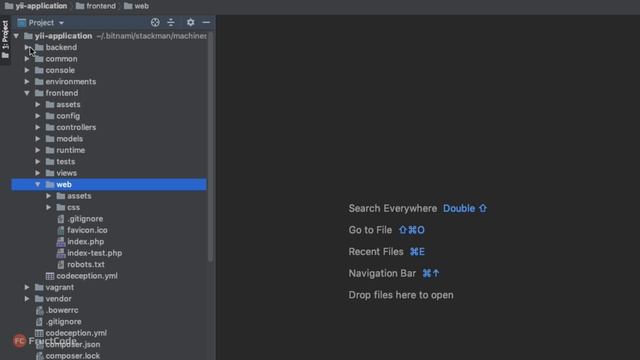This screenshot has width=640, height=360.
Task: Select the config folder label
Action: [x=68, y=116]
